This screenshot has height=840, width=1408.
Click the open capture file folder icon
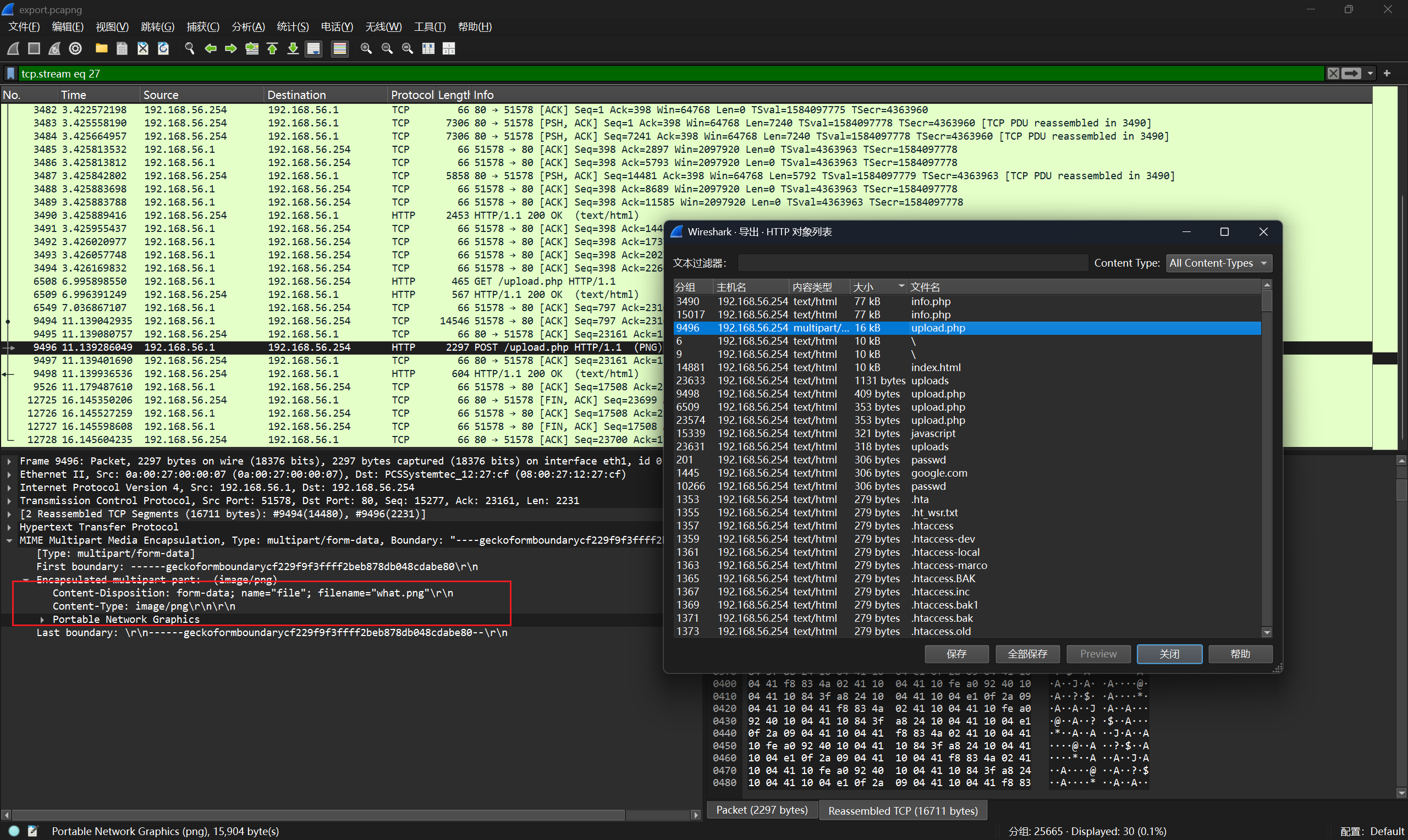(101, 49)
